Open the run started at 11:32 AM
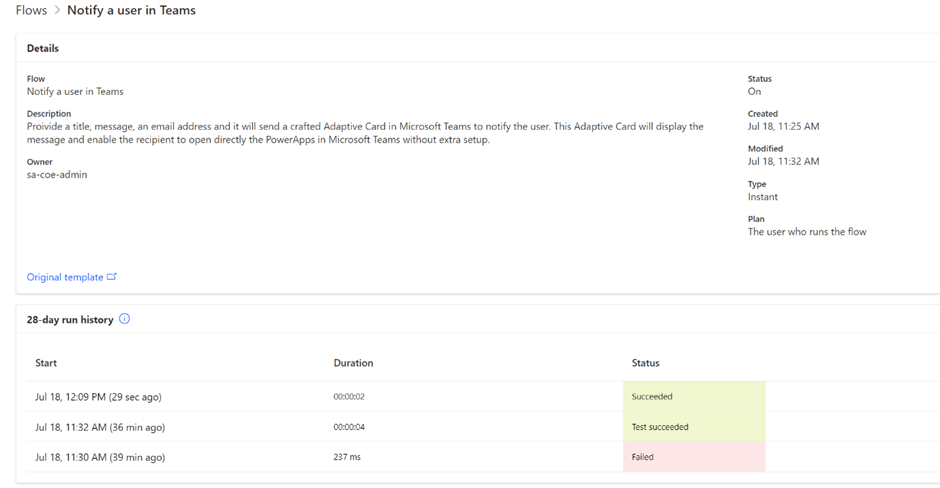This screenshot has width=940, height=488. coord(99,427)
